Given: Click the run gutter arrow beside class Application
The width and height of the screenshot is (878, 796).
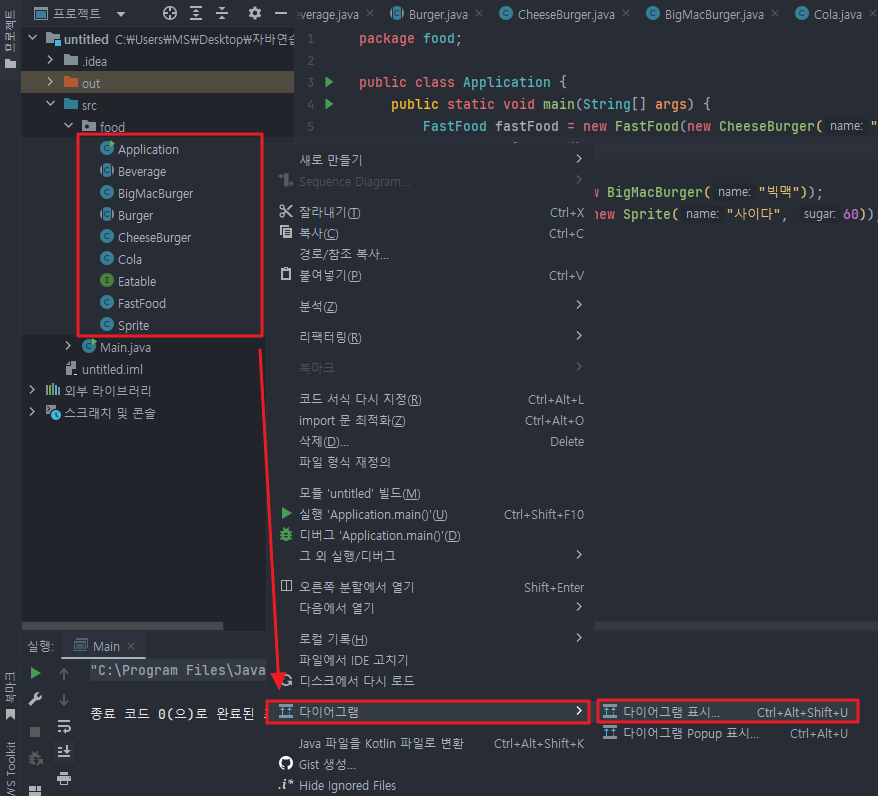Looking at the screenshot, I should tap(329, 82).
